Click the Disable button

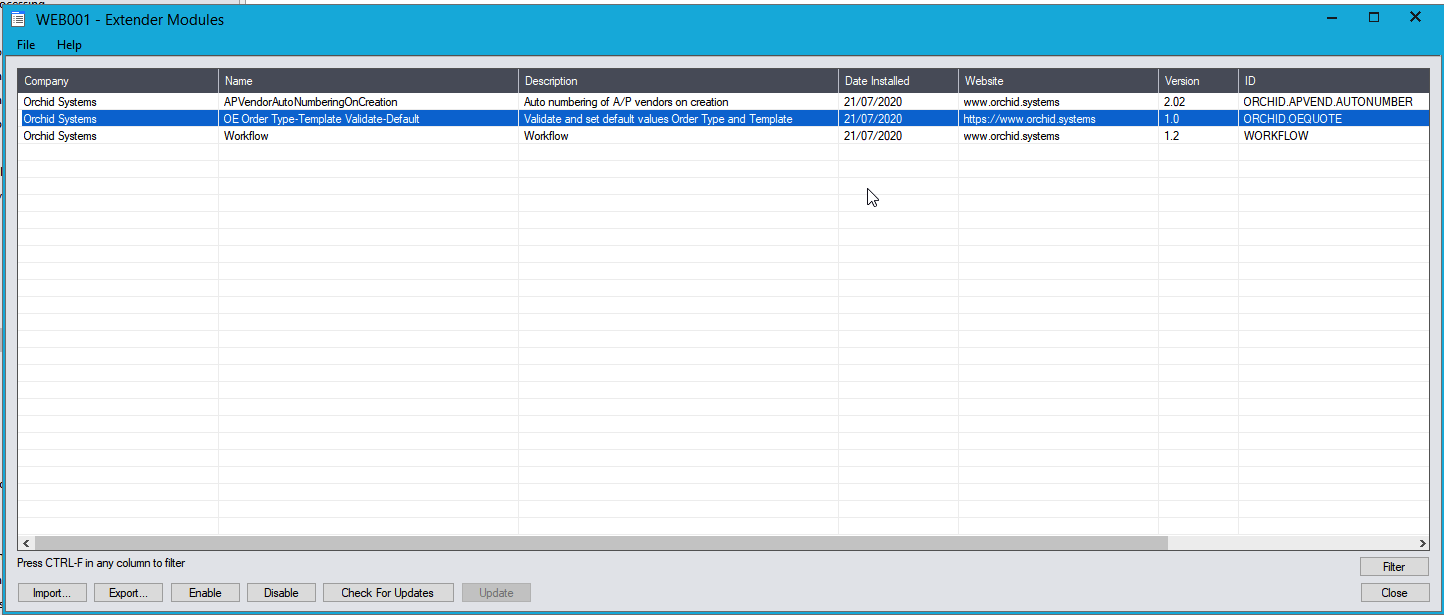pos(281,593)
